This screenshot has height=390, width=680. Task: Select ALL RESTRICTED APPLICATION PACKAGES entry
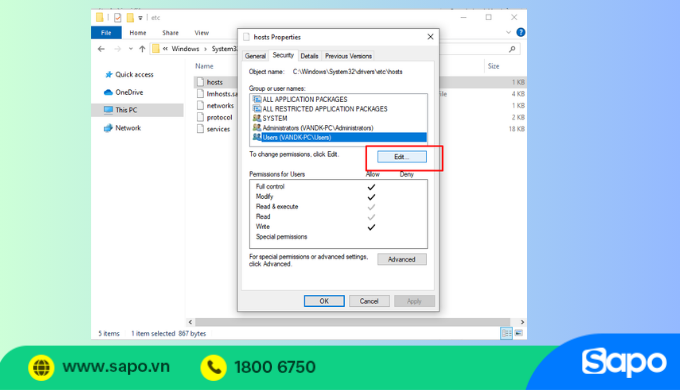(x=338, y=109)
